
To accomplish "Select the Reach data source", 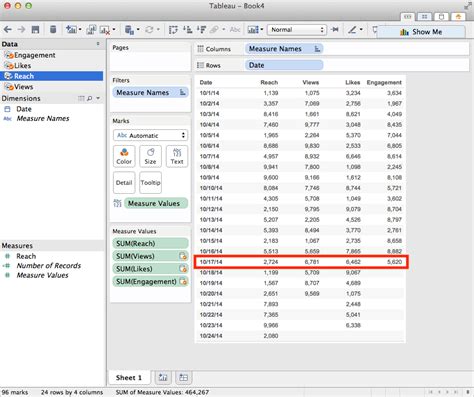I will (x=52, y=76).
